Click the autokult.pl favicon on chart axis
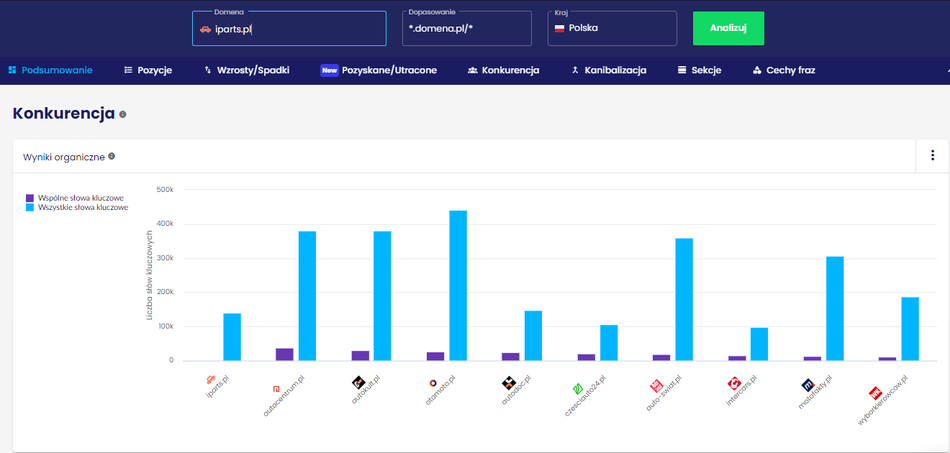 [358, 382]
